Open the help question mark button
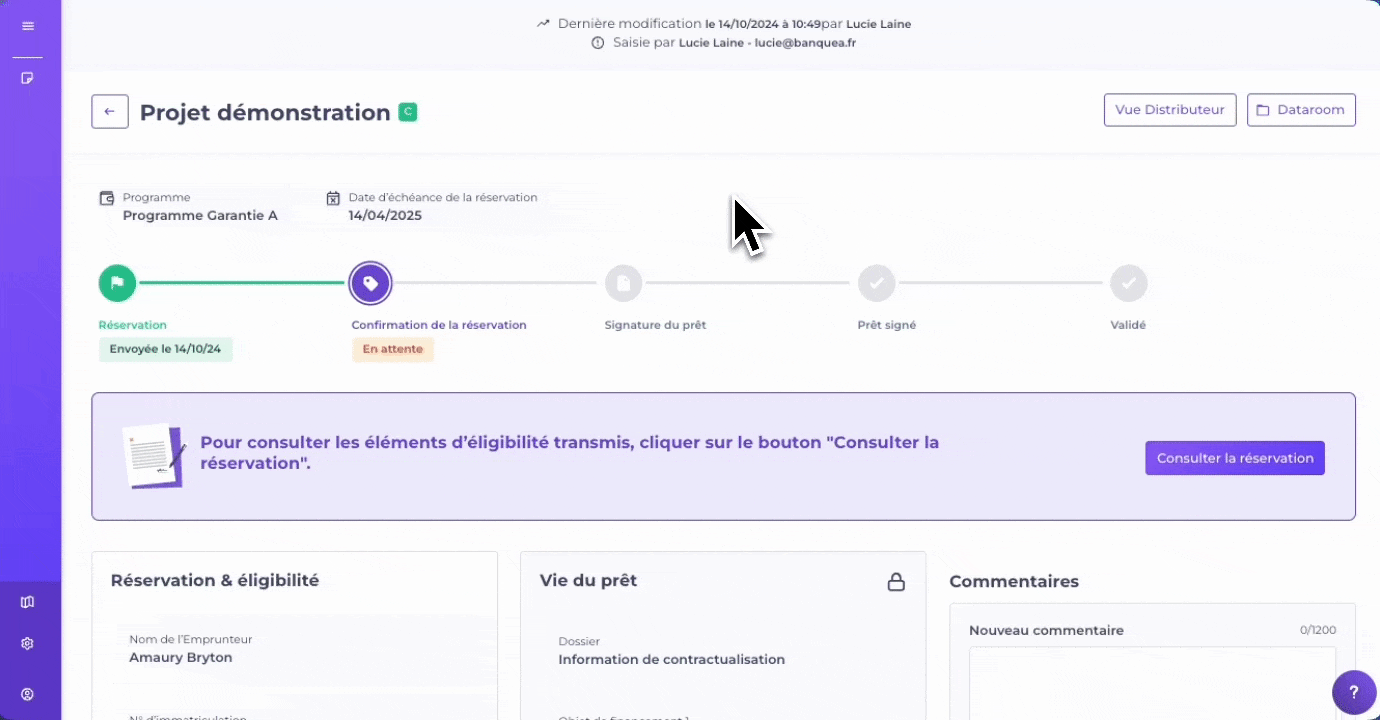 (x=1354, y=692)
